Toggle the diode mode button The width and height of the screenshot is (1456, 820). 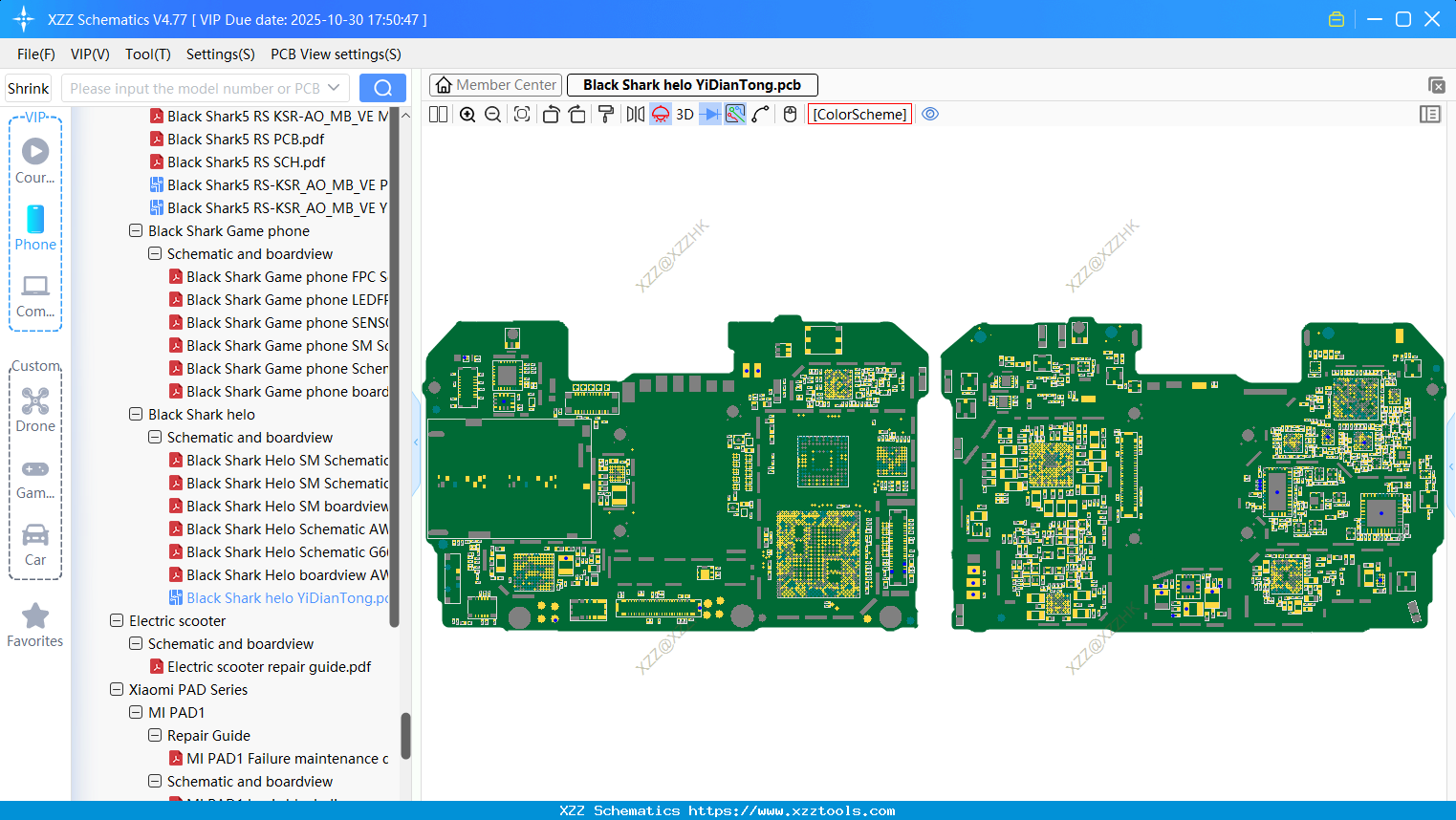pyautogui.click(x=709, y=115)
